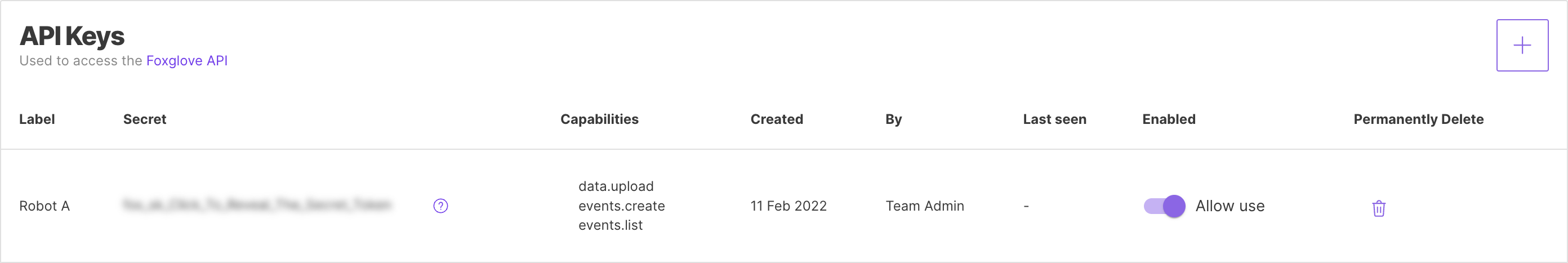This screenshot has height=263, width=1568.
Task: Click the Secret column header
Action: pyautogui.click(x=145, y=119)
